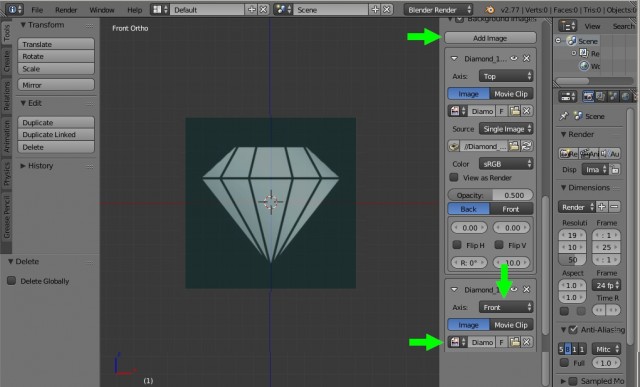Switch to the Grease Pencil tab

pos(6,217)
